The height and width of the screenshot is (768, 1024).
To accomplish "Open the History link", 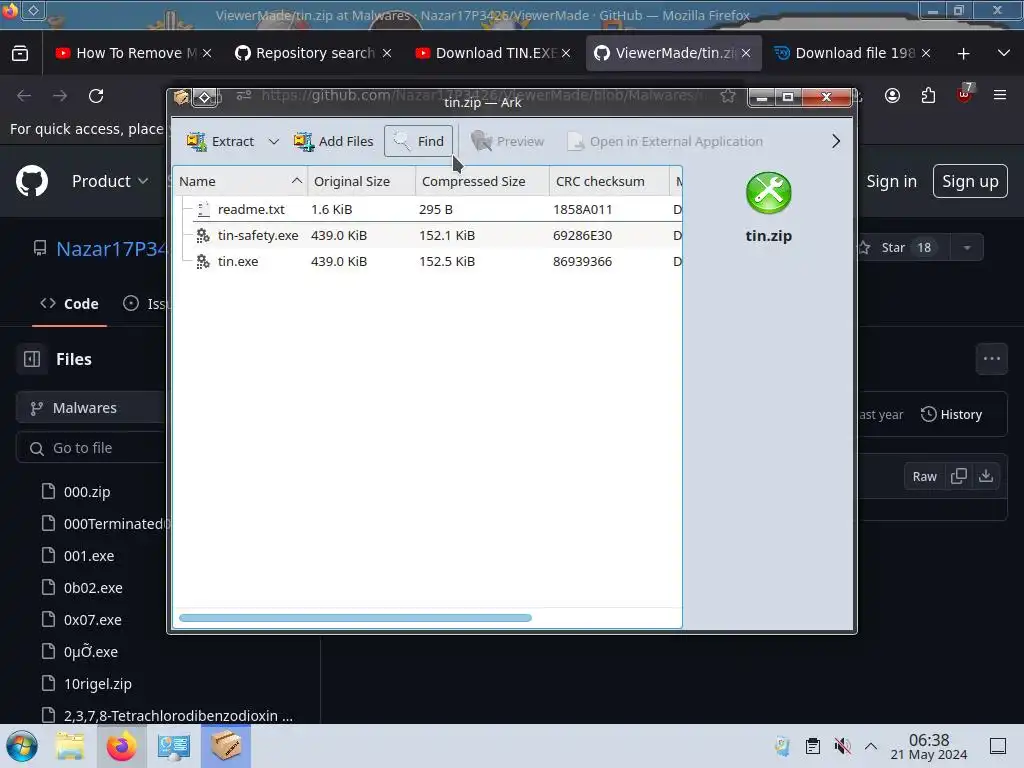I will (952, 414).
